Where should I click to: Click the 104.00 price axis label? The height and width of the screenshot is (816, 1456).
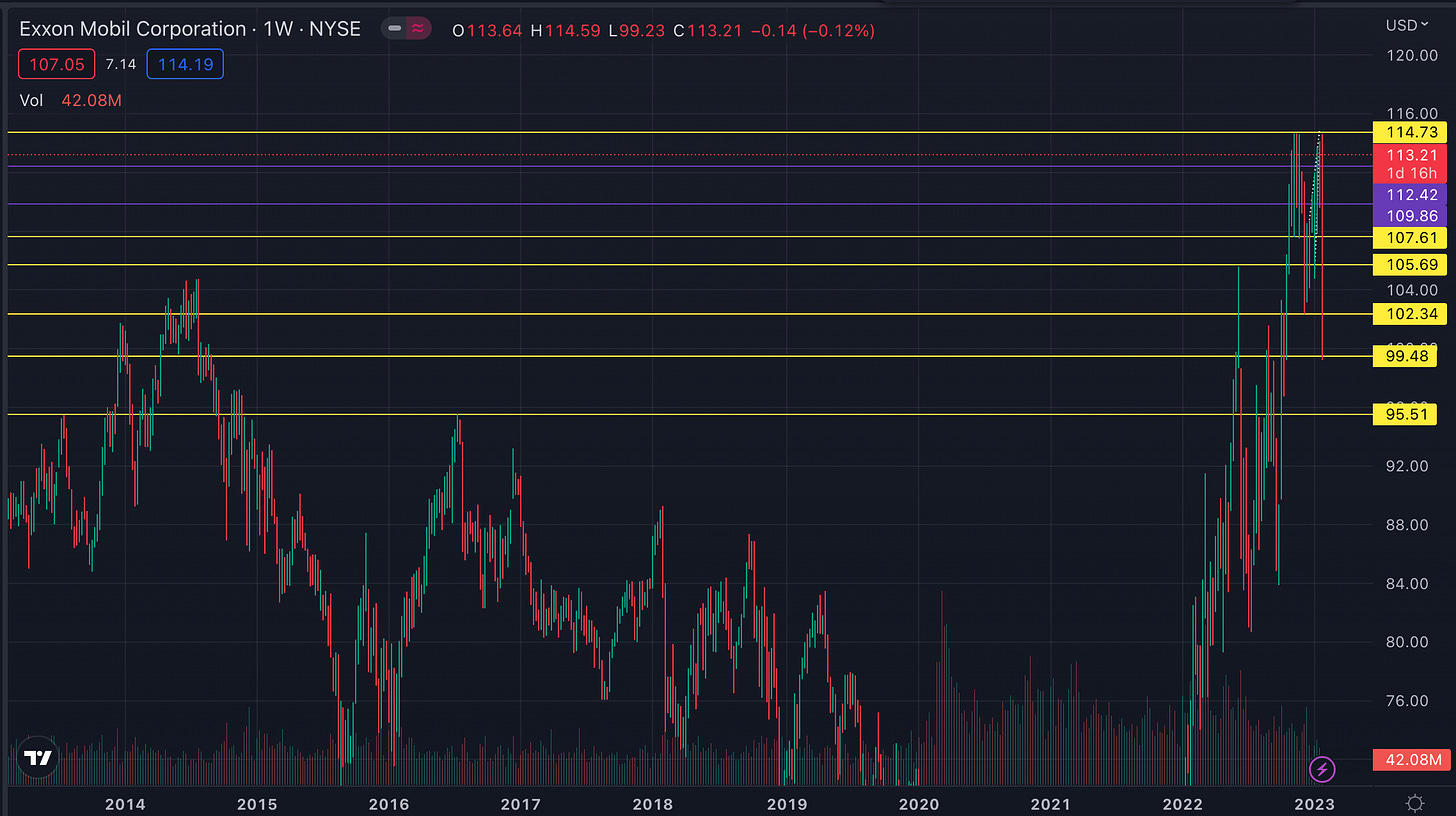pyautogui.click(x=1410, y=290)
